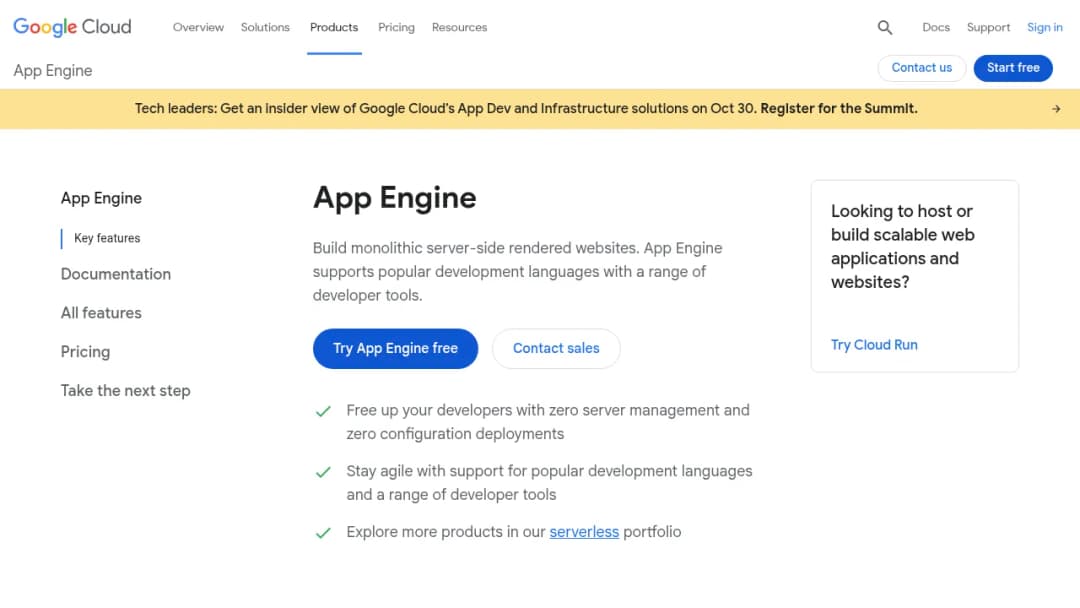Screen dimensions: 1080x608
Task: Click the Google Cloud logo
Action: [x=72, y=27]
